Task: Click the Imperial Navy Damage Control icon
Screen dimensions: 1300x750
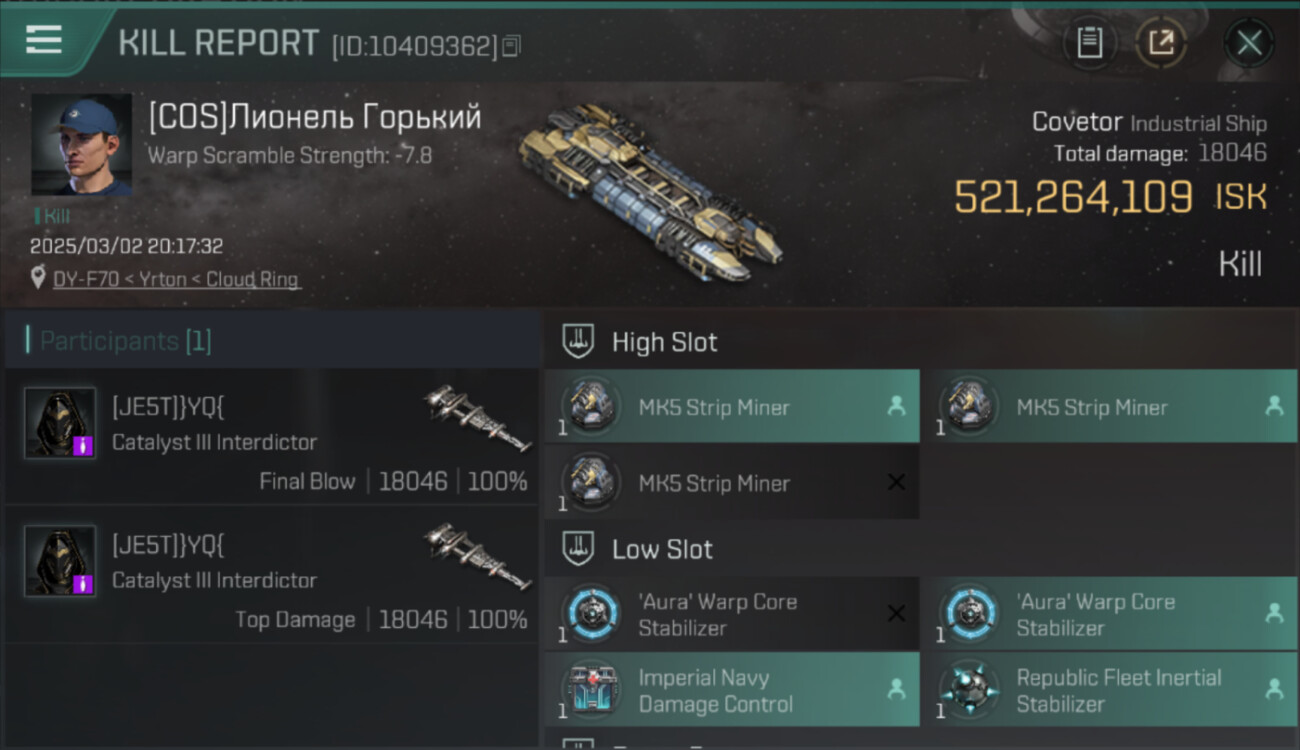Action: point(592,690)
